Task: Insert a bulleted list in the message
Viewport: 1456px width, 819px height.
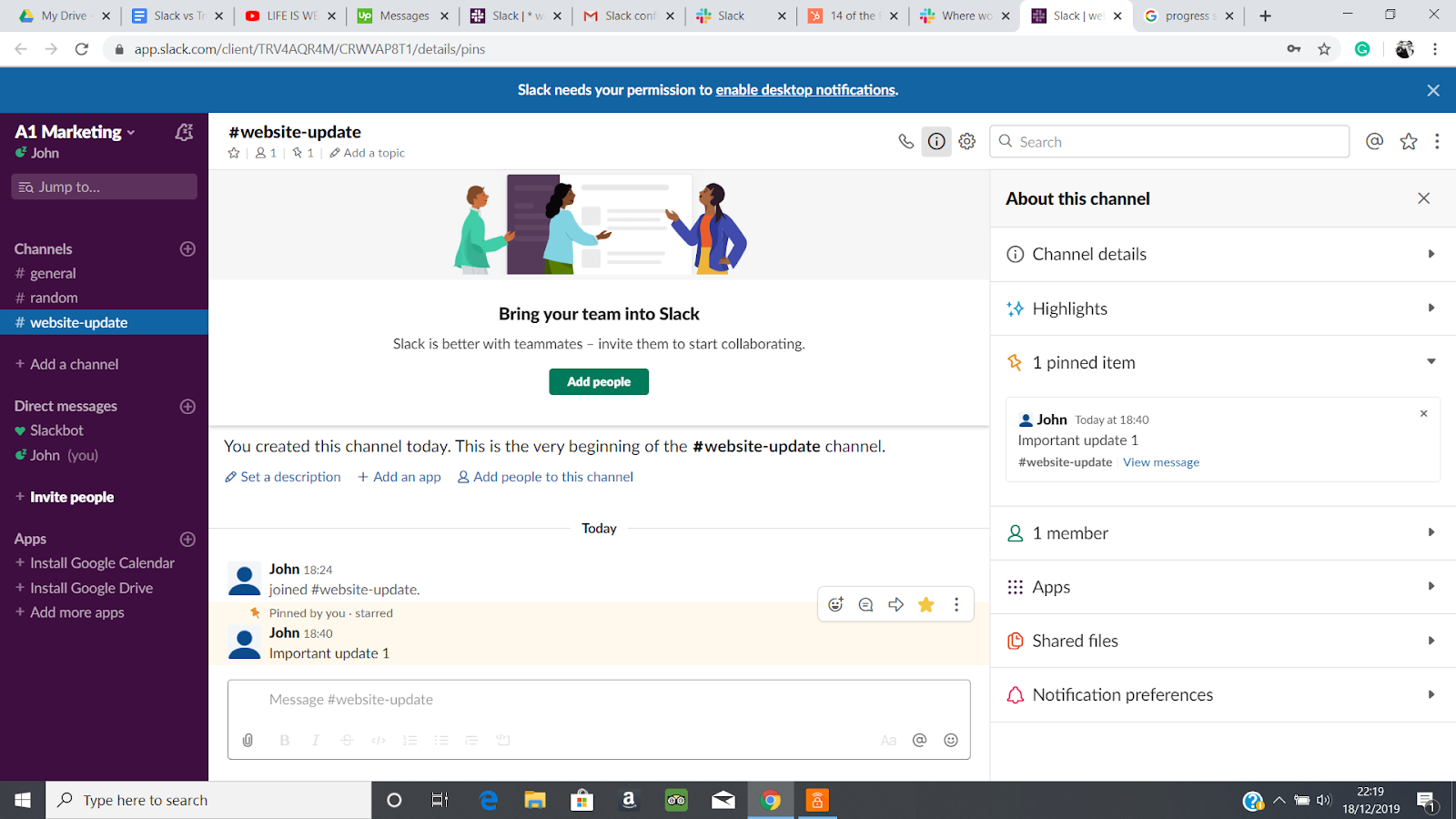Action: point(441,740)
